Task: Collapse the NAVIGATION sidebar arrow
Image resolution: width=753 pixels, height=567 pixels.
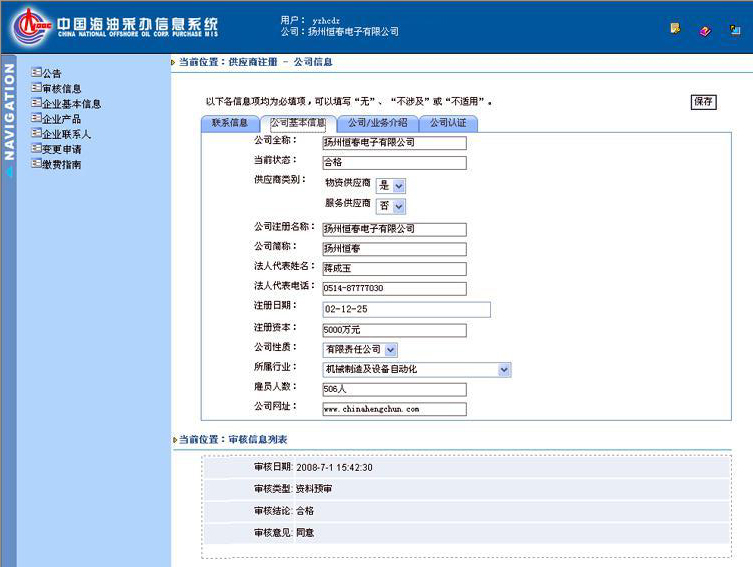Action: [x=9, y=172]
